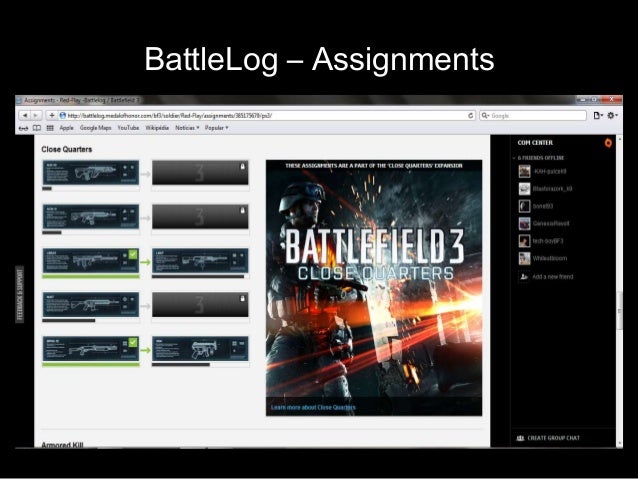Open the gear settings dropdown
Screen dimensions: 638x479
point(612,116)
